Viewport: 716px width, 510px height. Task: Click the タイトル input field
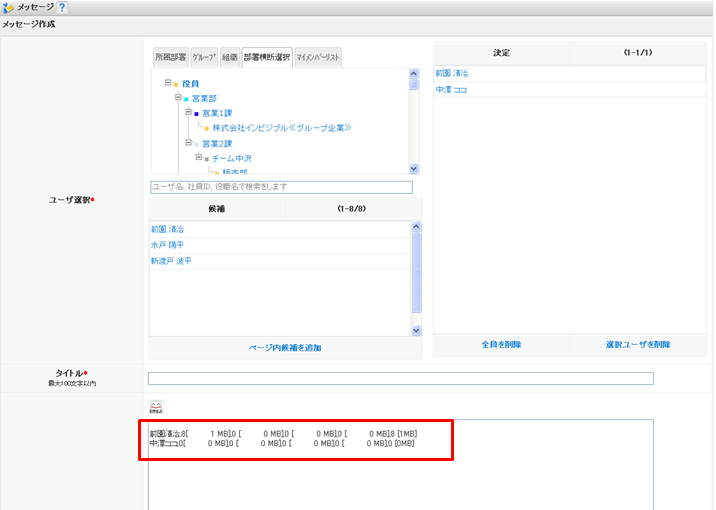pos(400,378)
